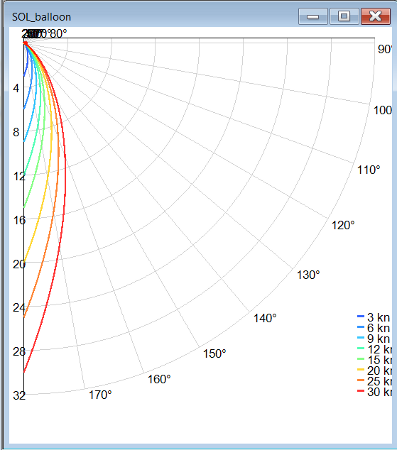The width and height of the screenshot is (397, 450).
Task: Click the radial axis value 32
Action: [x=19, y=395]
